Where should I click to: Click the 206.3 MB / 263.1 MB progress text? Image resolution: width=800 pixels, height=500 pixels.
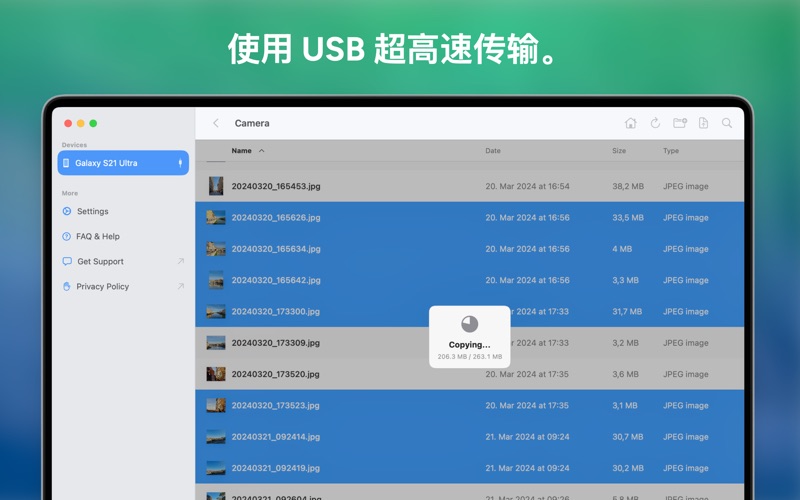(469, 357)
